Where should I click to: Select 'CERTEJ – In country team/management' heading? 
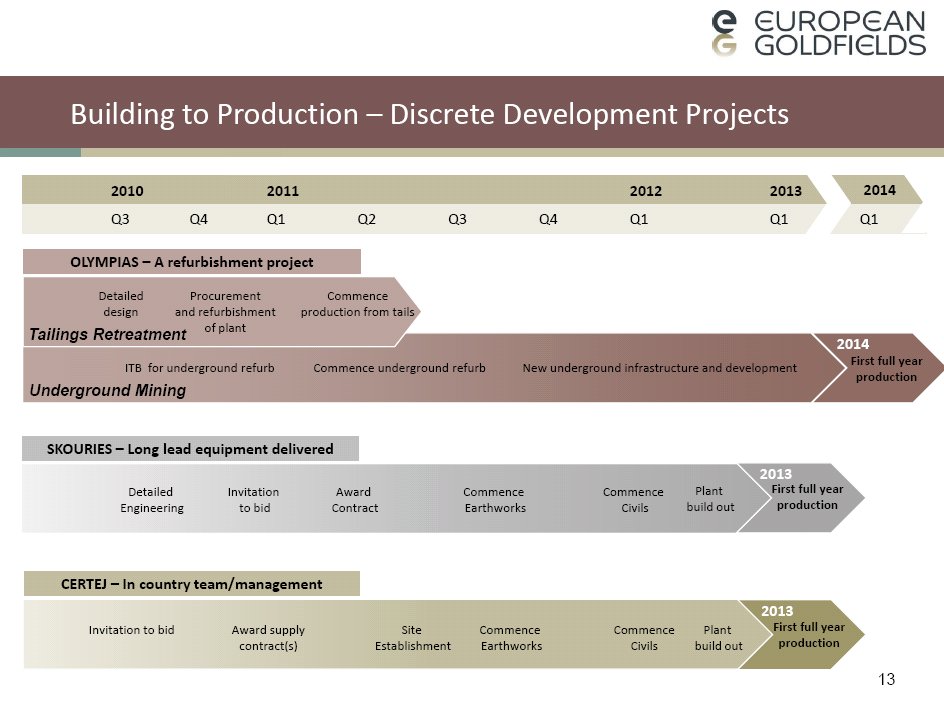pos(191,584)
